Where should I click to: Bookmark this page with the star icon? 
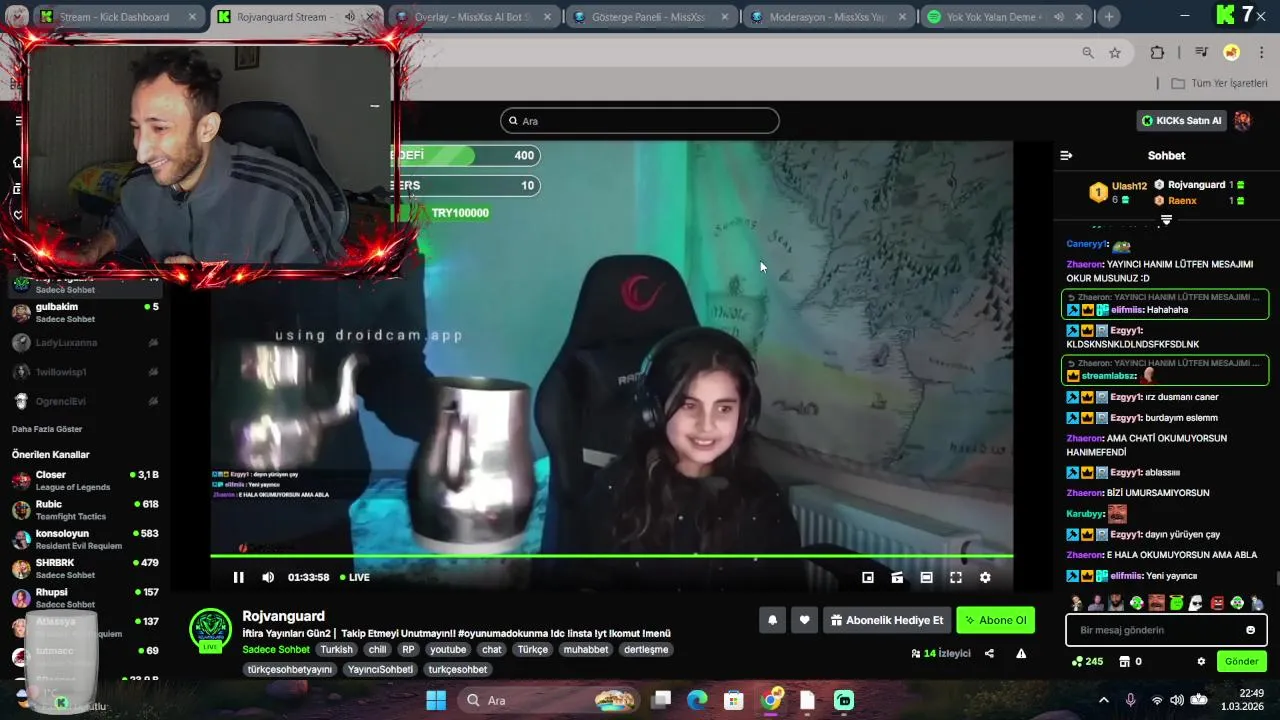(x=1115, y=53)
